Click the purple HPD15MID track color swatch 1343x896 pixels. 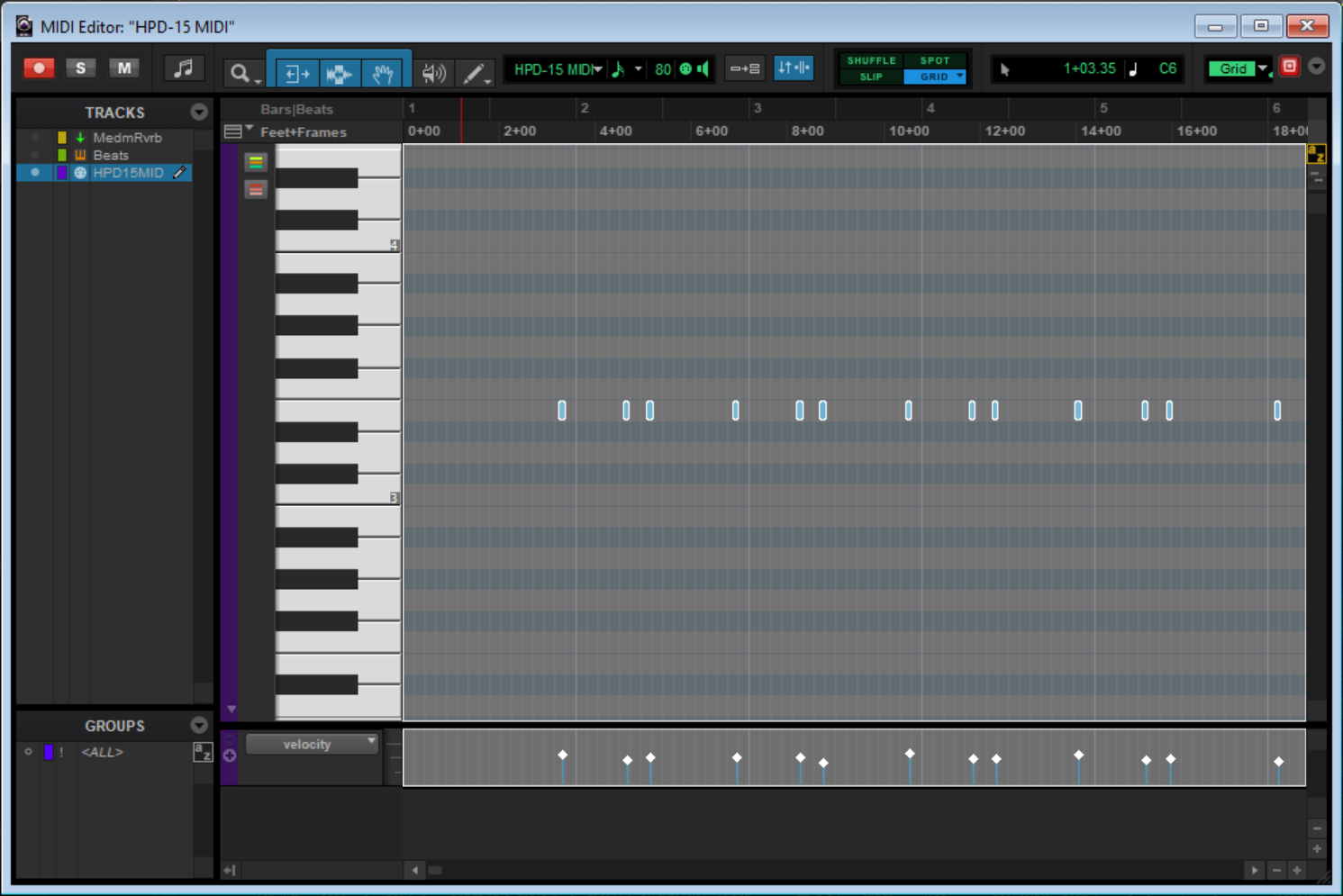pos(62,173)
